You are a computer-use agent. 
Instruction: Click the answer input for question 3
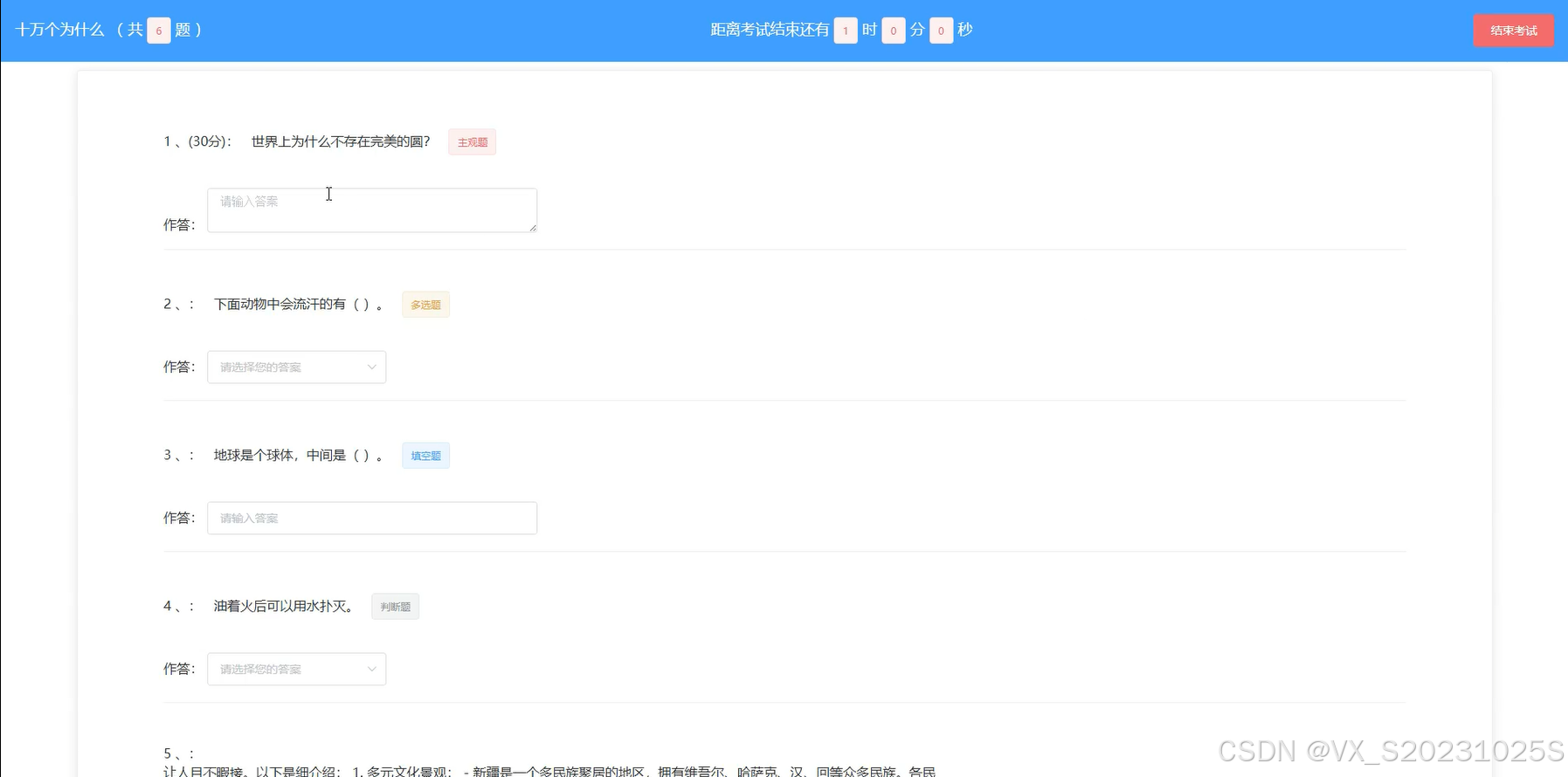[372, 518]
